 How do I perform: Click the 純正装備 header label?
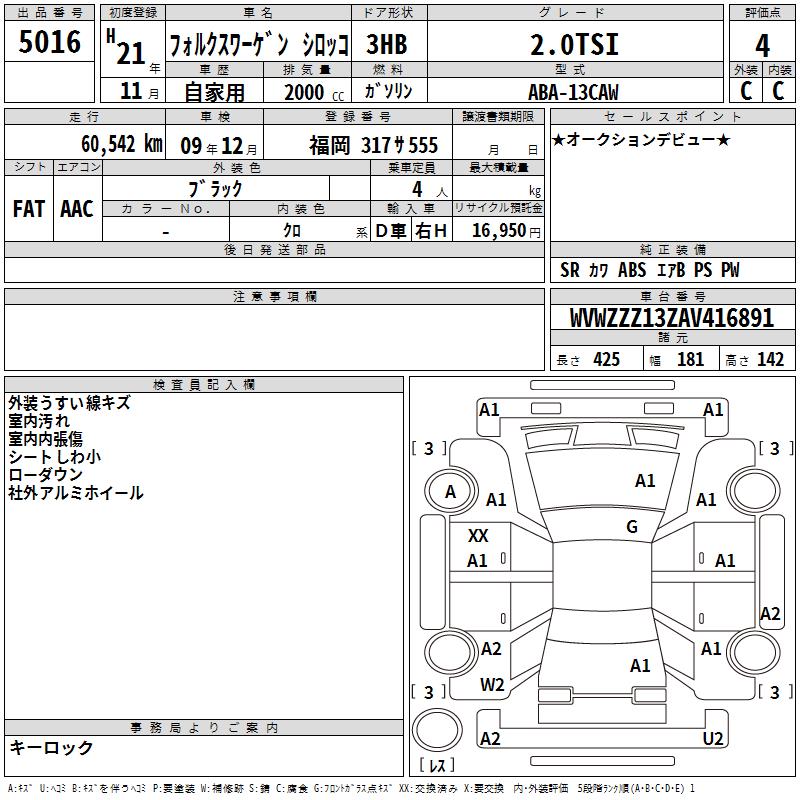[x=673, y=249]
